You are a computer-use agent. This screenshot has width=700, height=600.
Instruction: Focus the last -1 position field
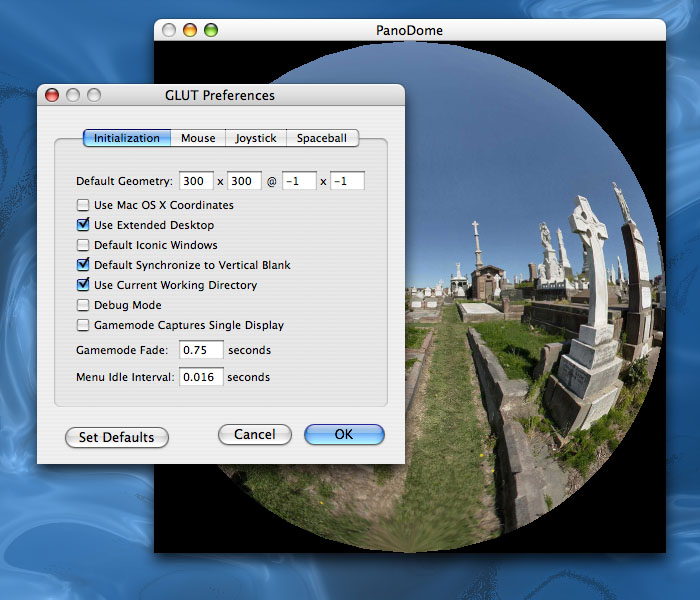tap(347, 181)
